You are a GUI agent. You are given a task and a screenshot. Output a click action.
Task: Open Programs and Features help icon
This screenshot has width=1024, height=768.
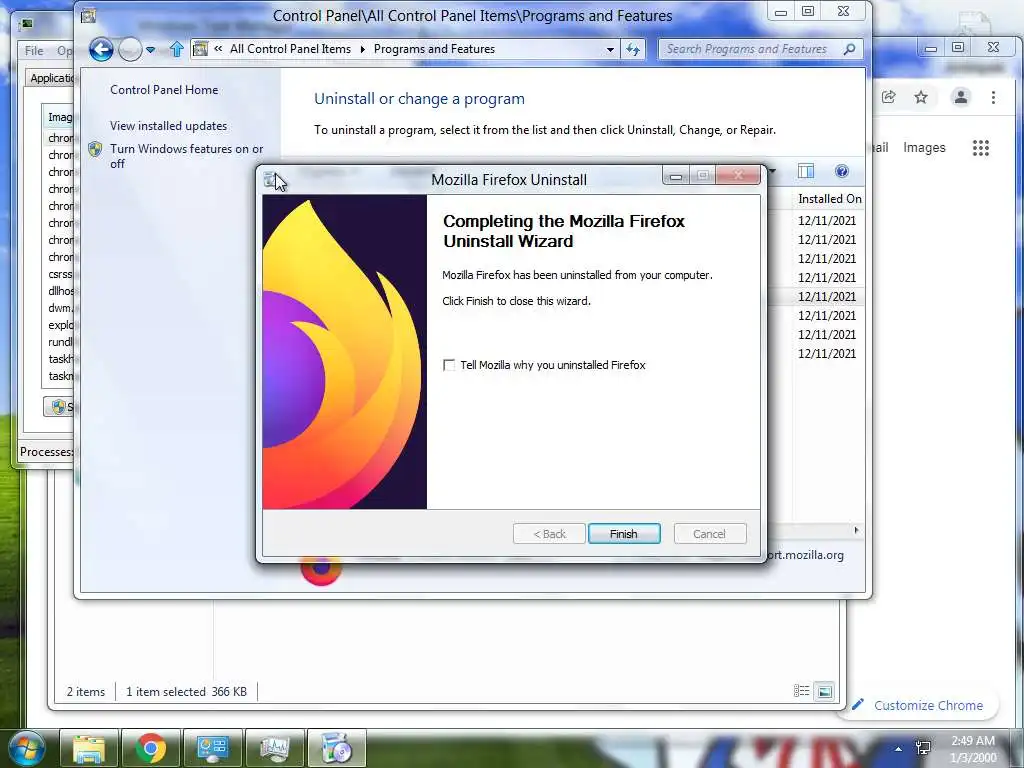[842, 171]
